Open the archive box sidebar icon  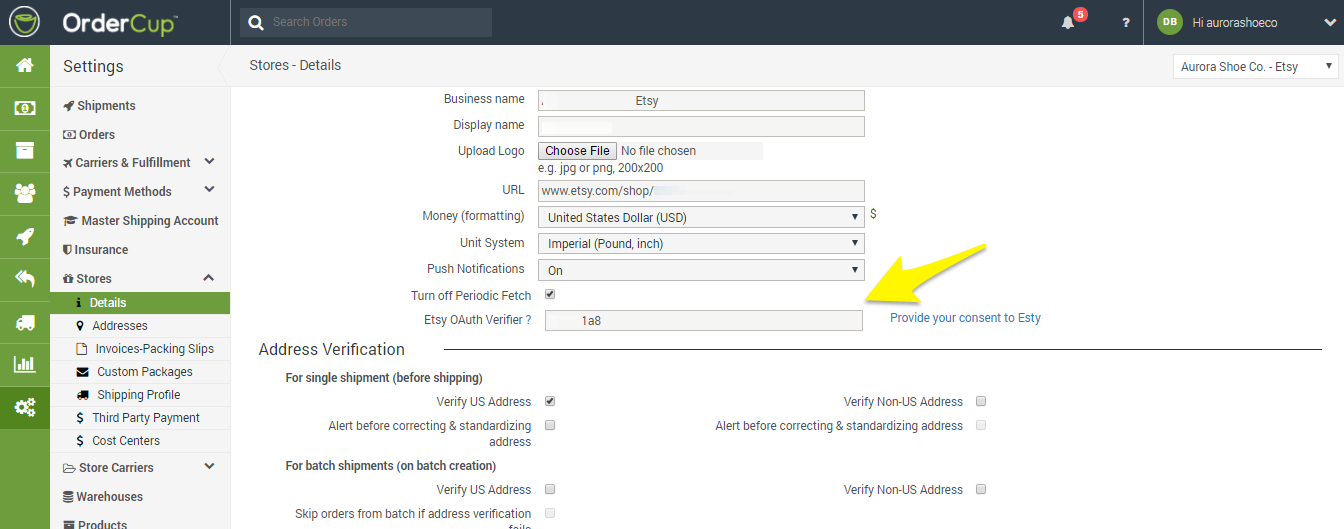pyautogui.click(x=25, y=150)
